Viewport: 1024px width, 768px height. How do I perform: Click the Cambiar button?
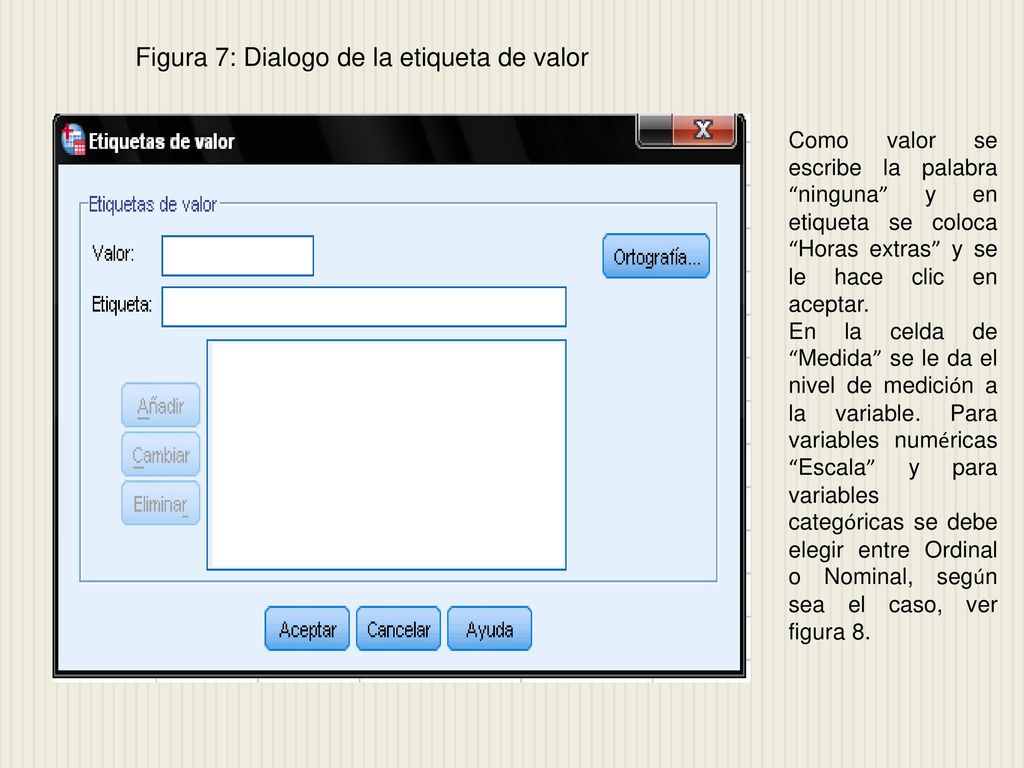pos(161,454)
